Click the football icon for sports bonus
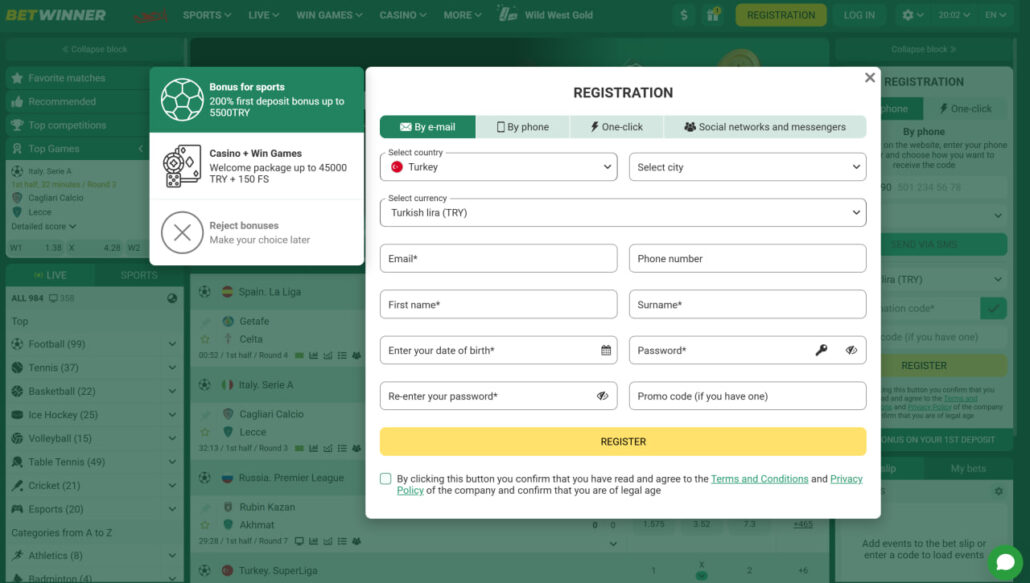Viewport: 1030px width, 583px height. [182, 100]
